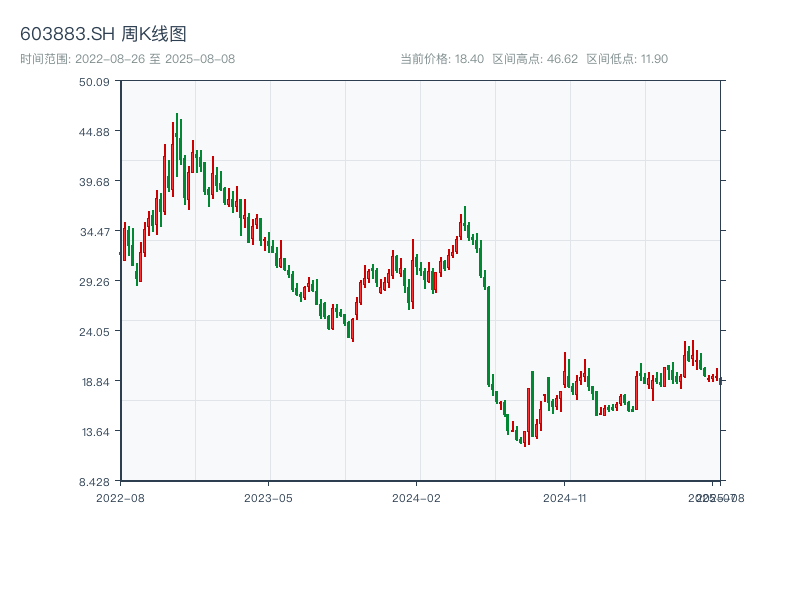Click the 603883.SH 周K线图 chart title
Viewport: 800px width, 600px height.
(x=103, y=34)
